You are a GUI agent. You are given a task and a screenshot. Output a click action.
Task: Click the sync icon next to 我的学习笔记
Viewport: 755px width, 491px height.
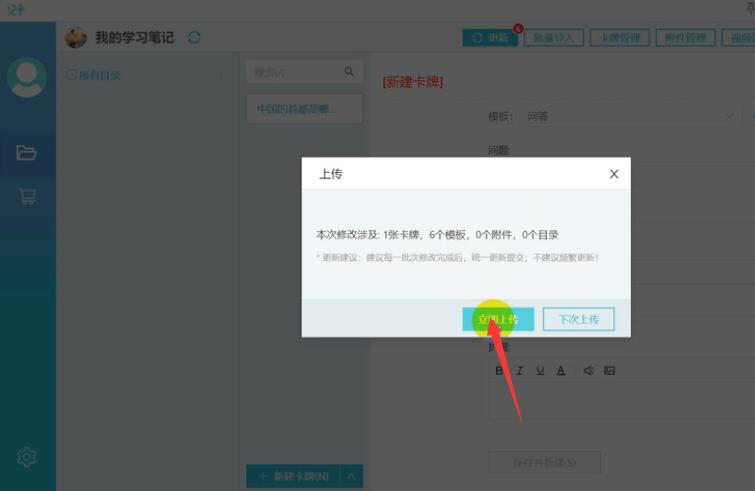point(194,37)
